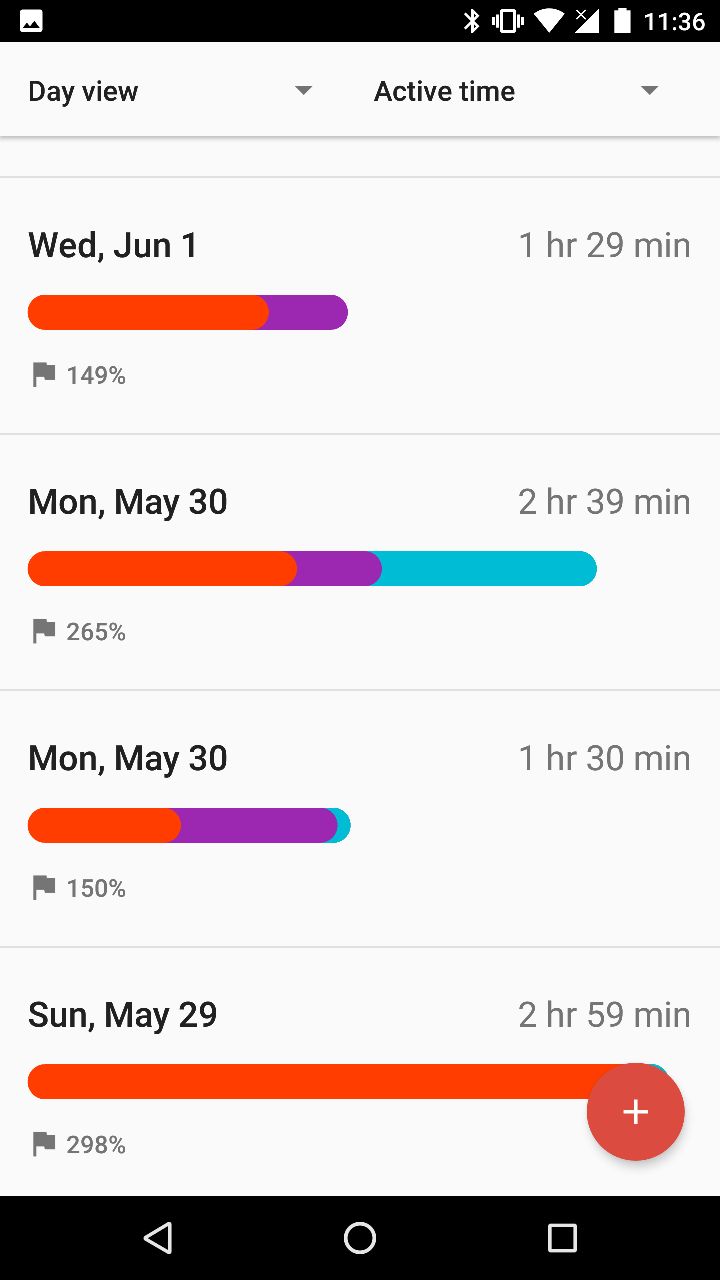Tap the red add activity plus button
This screenshot has width=720, height=1280.
tap(635, 1112)
